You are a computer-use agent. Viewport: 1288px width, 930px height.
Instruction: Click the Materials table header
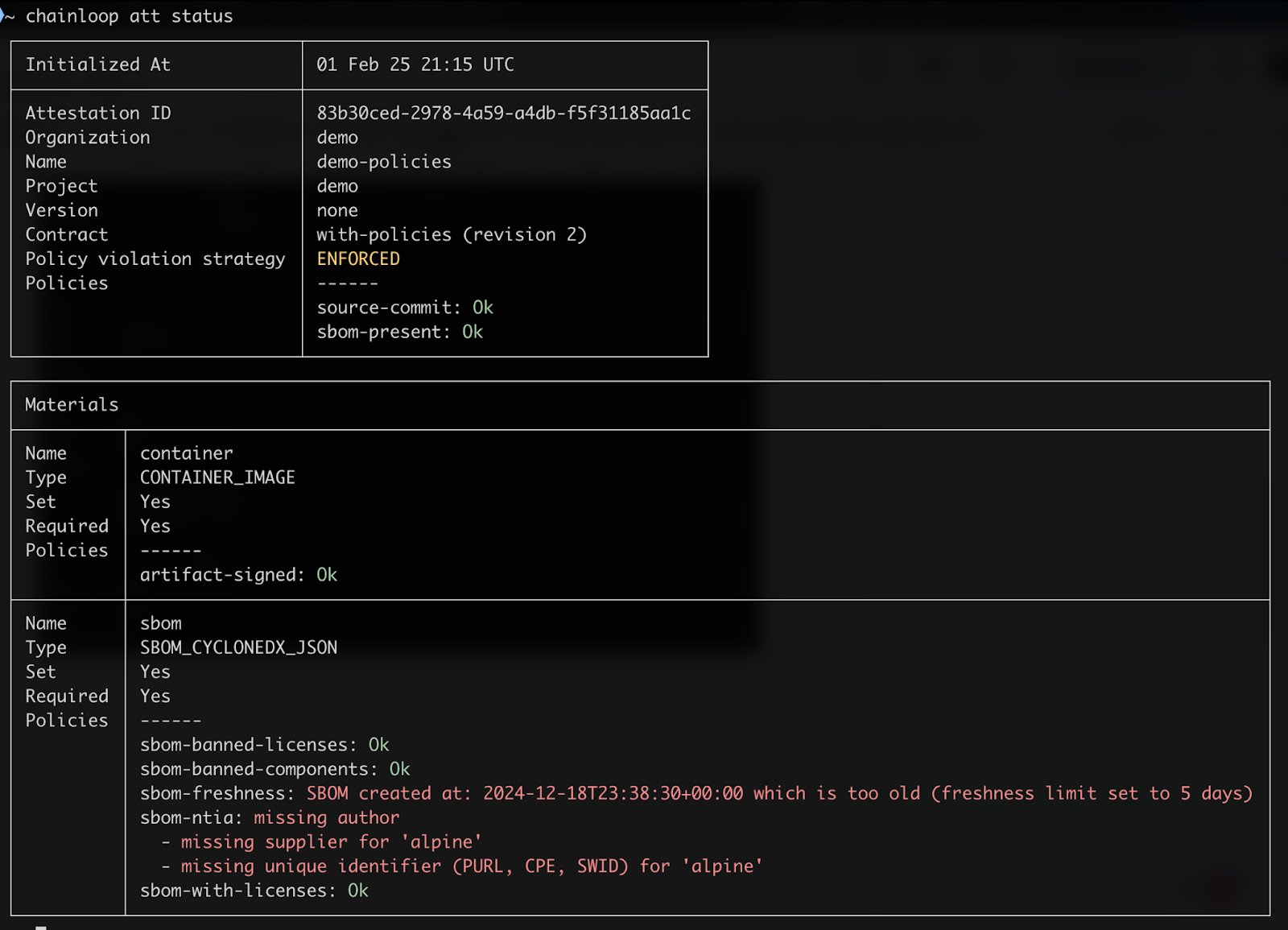pos(72,405)
